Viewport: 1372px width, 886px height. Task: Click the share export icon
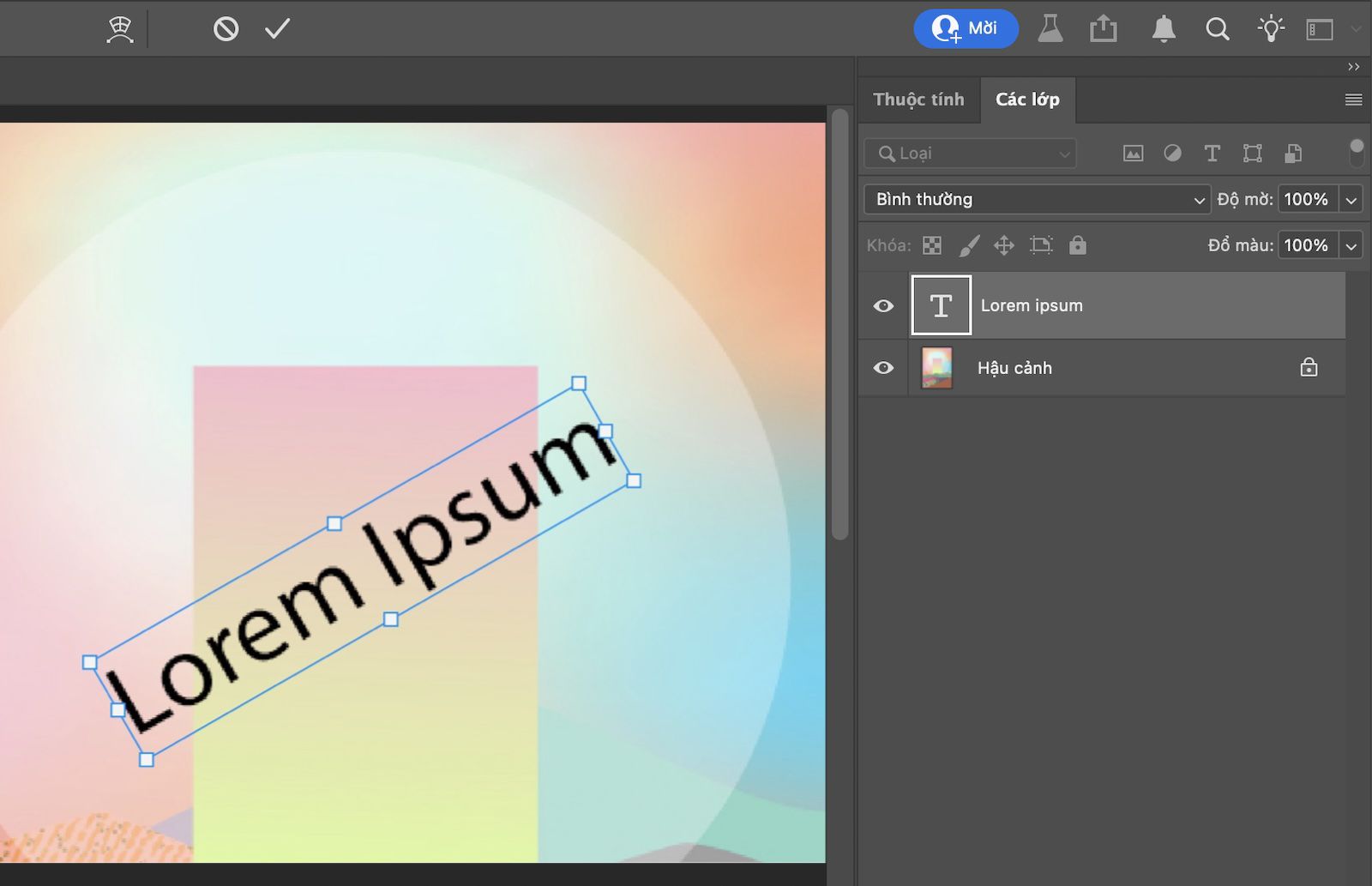(1104, 29)
